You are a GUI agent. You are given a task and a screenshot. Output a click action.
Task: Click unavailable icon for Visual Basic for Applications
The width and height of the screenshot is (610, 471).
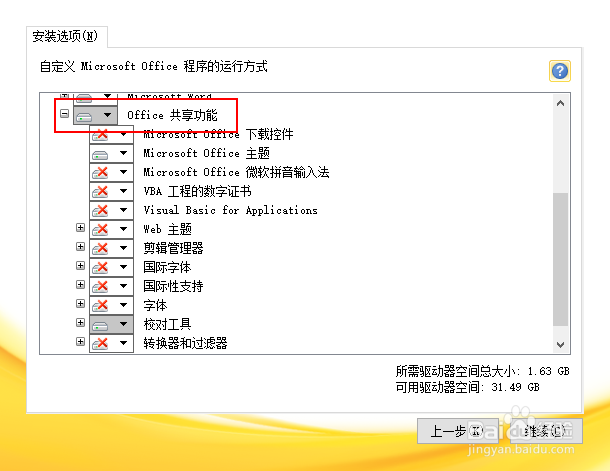coord(100,210)
